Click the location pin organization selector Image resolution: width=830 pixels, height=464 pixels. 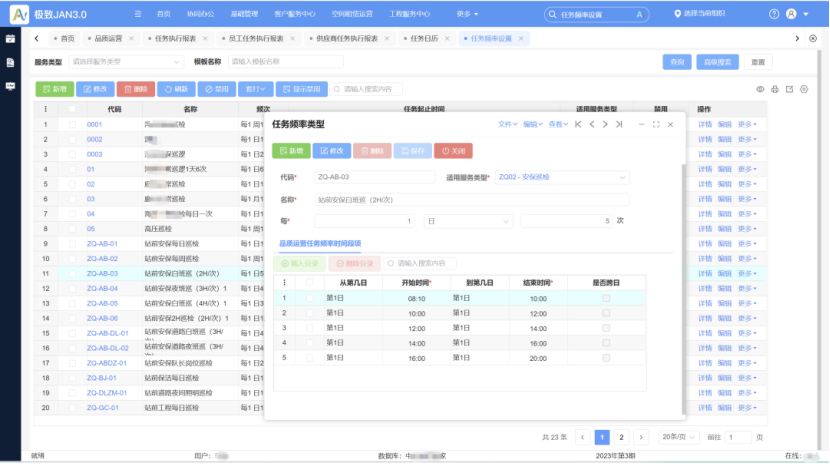(x=699, y=14)
